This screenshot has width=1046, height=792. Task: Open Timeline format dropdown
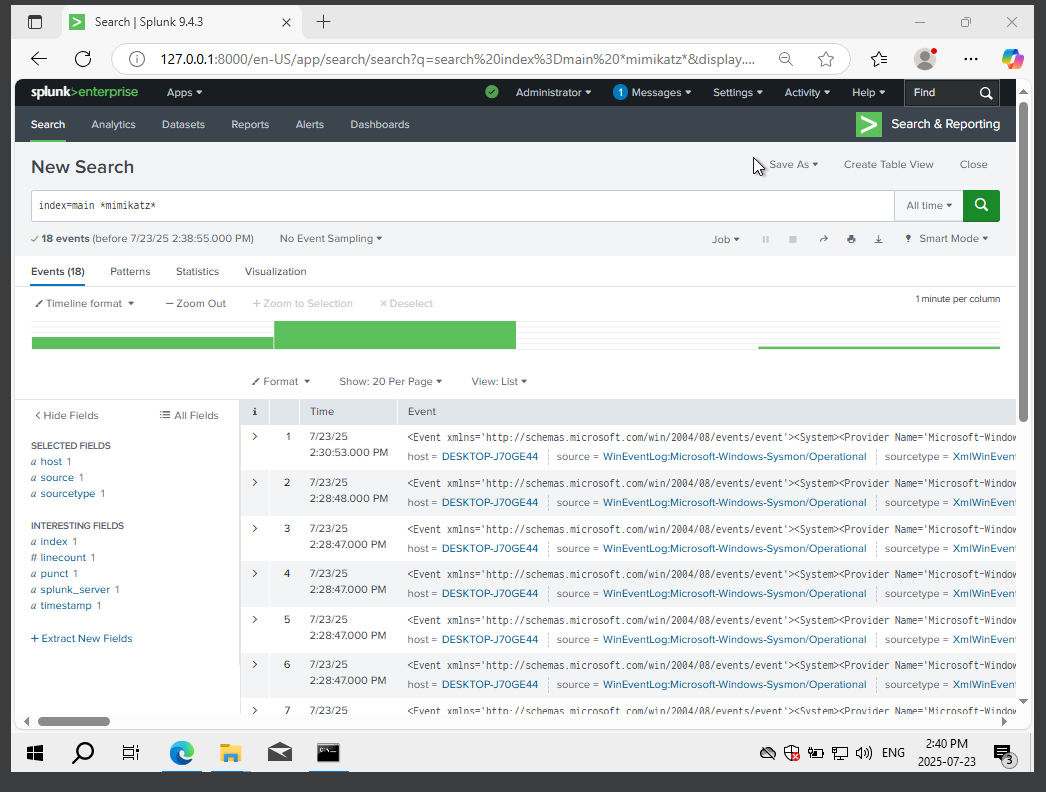pyautogui.click(x=85, y=304)
